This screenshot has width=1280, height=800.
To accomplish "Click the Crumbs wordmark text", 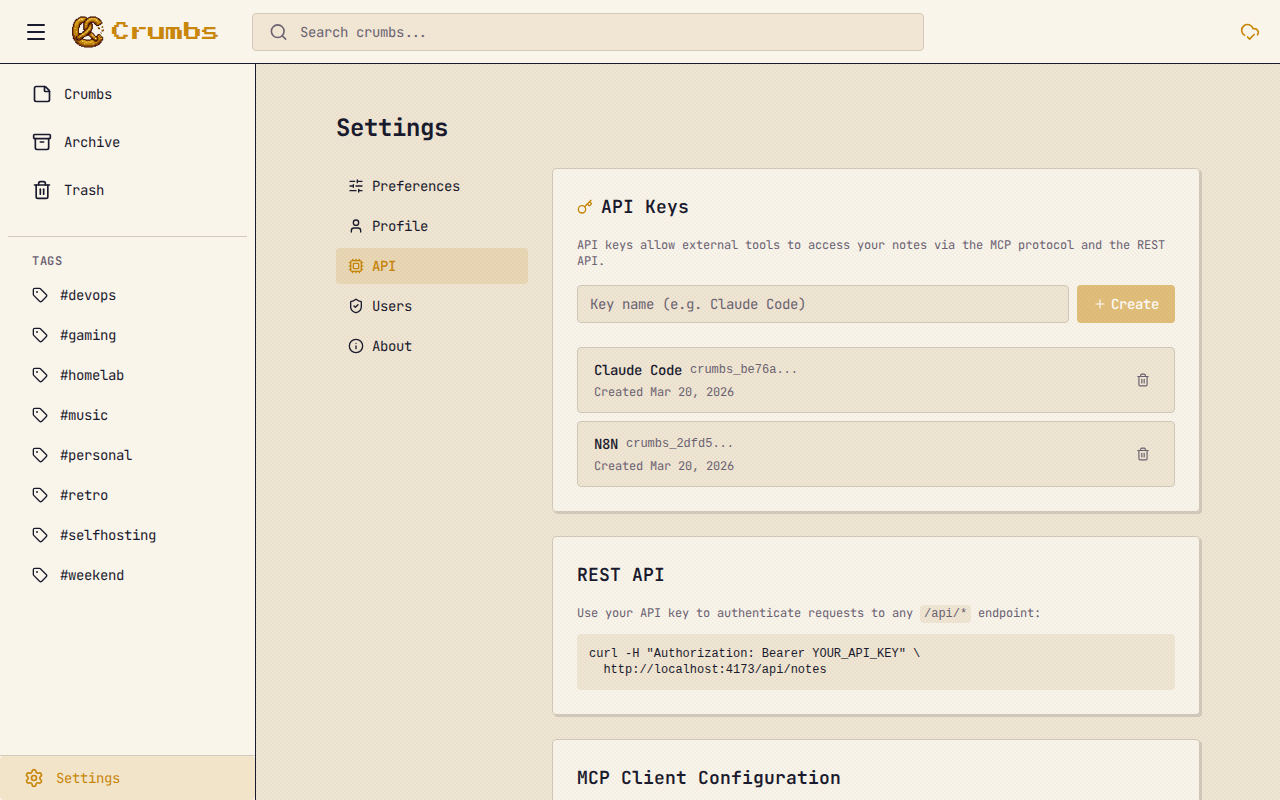I will pyautogui.click(x=165, y=32).
